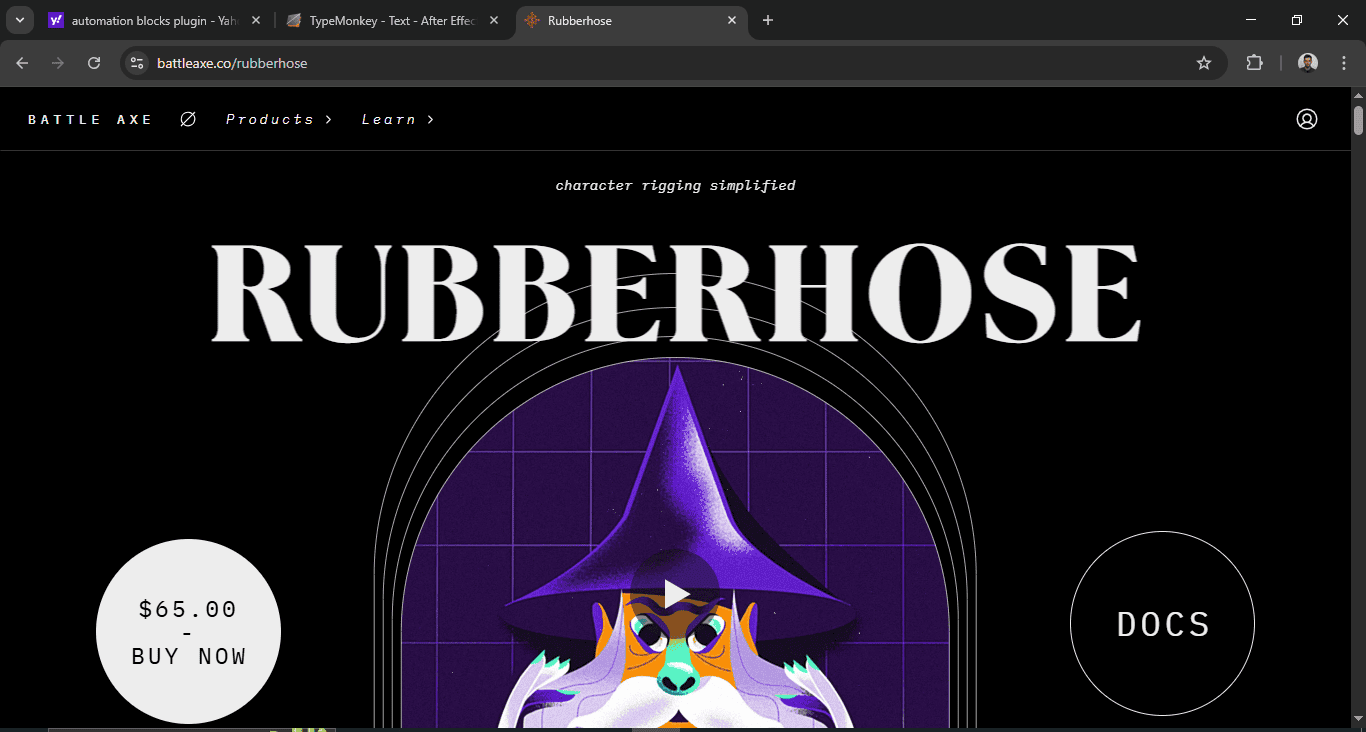Screen dimensions: 1366x732
Task: Expand the Learn menu
Action: click(x=397, y=119)
